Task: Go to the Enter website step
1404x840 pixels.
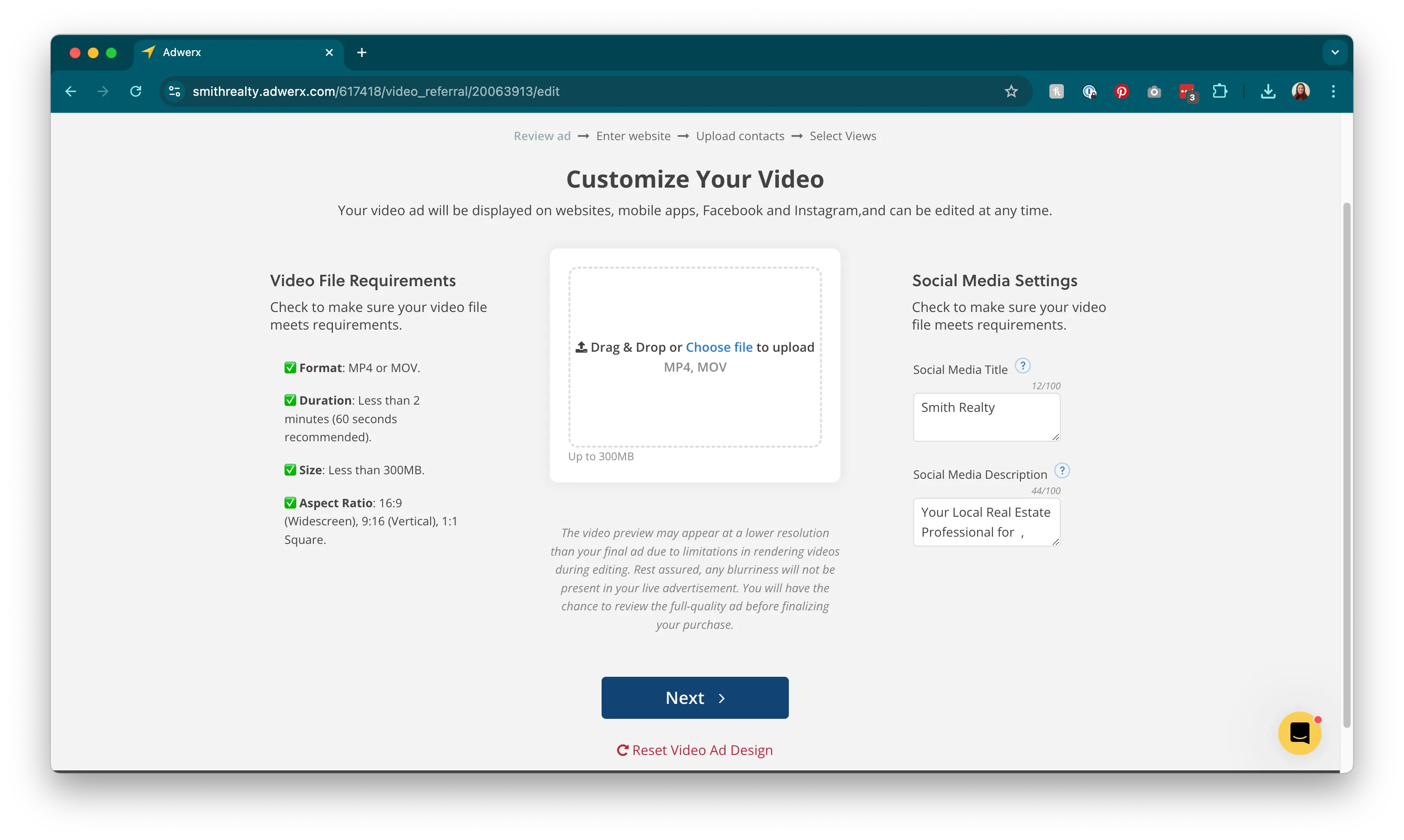Action: (633, 136)
